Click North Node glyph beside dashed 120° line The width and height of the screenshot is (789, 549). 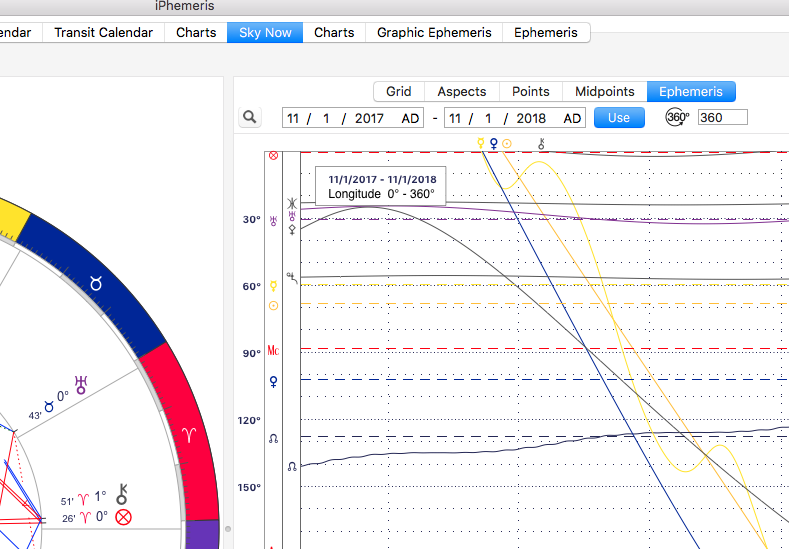[273, 439]
